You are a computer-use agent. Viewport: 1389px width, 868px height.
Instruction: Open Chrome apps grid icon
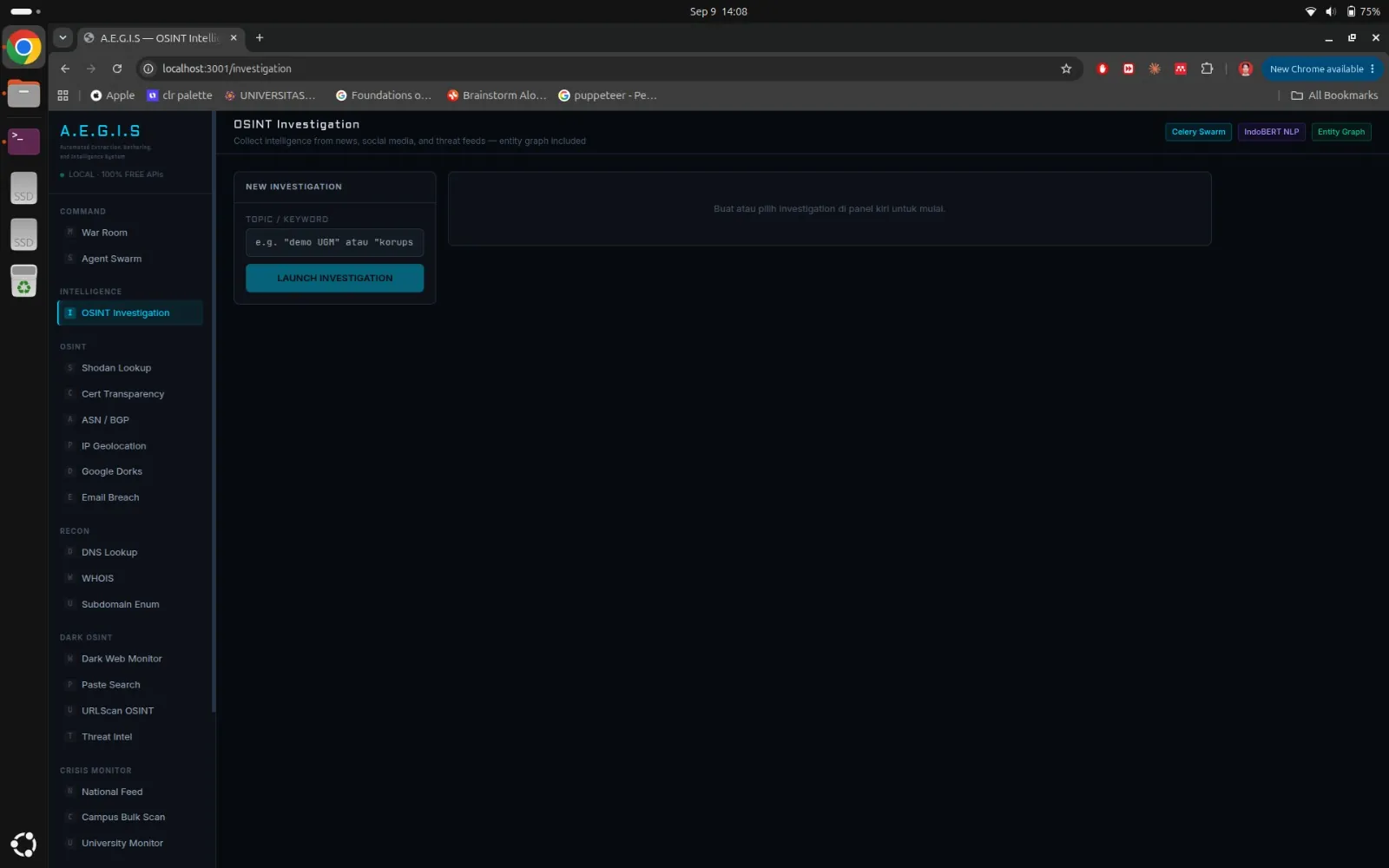pyautogui.click(x=63, y=95)
